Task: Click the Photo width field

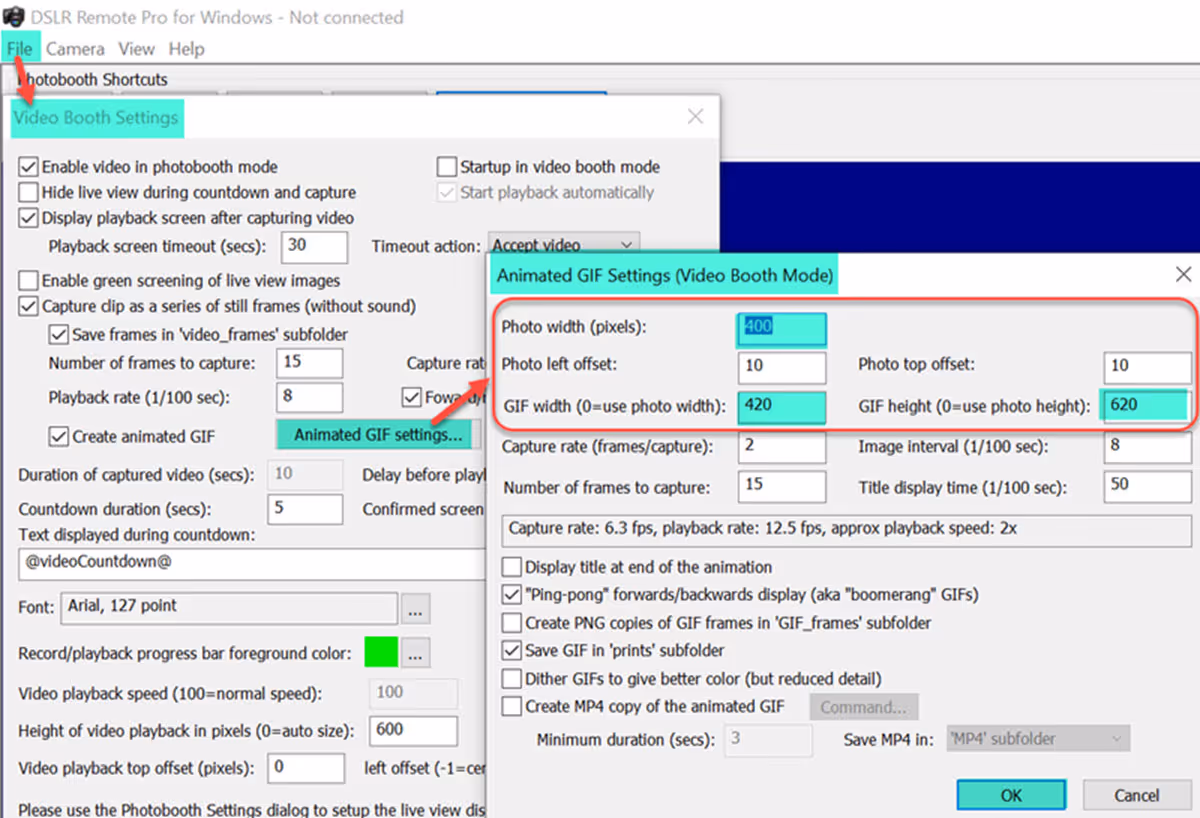Action: 782,328
